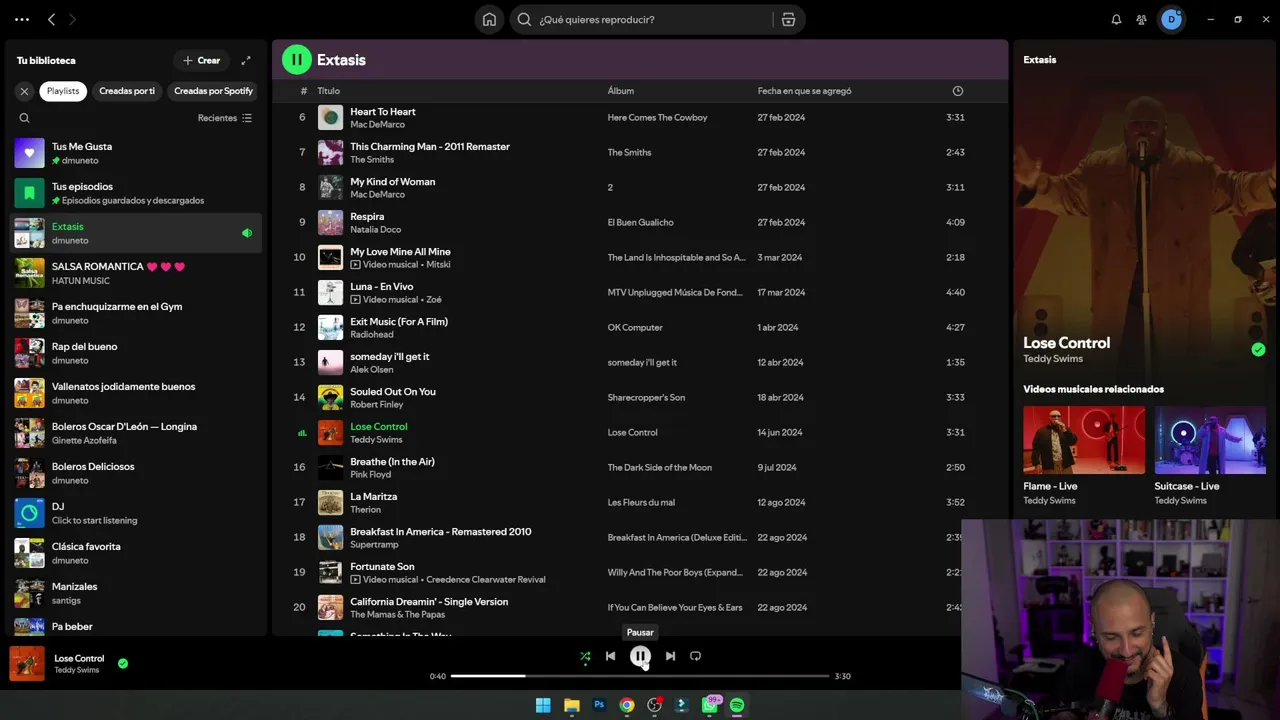Show the friends activity icon
This screenshot has height=720, width=1280.
[1141, 19]
